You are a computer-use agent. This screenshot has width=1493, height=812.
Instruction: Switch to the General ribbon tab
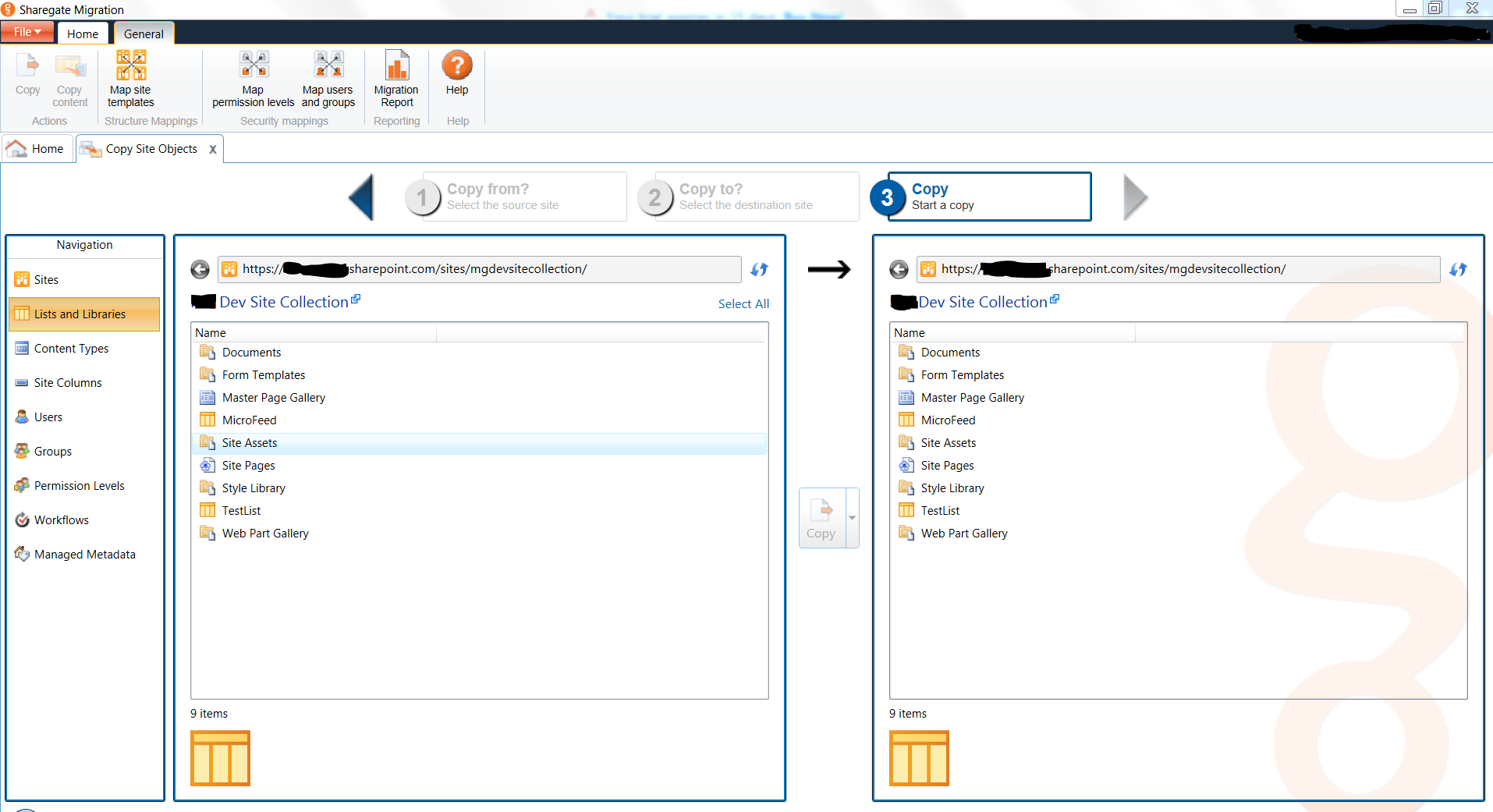(x=144, y=34)
